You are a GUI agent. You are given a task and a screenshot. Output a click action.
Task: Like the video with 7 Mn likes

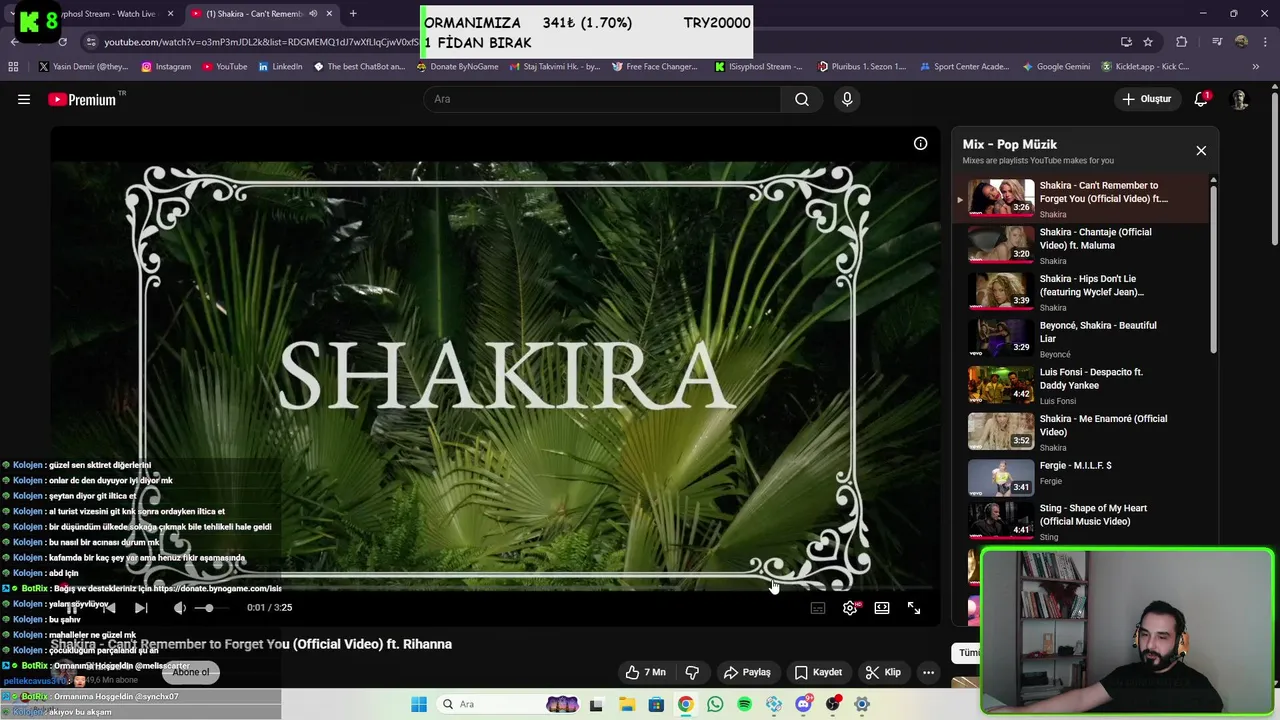(x=645, y=672)
